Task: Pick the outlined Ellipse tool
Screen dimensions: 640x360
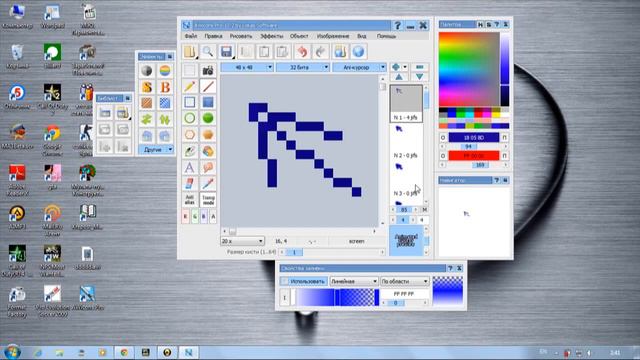Action: 189,118
